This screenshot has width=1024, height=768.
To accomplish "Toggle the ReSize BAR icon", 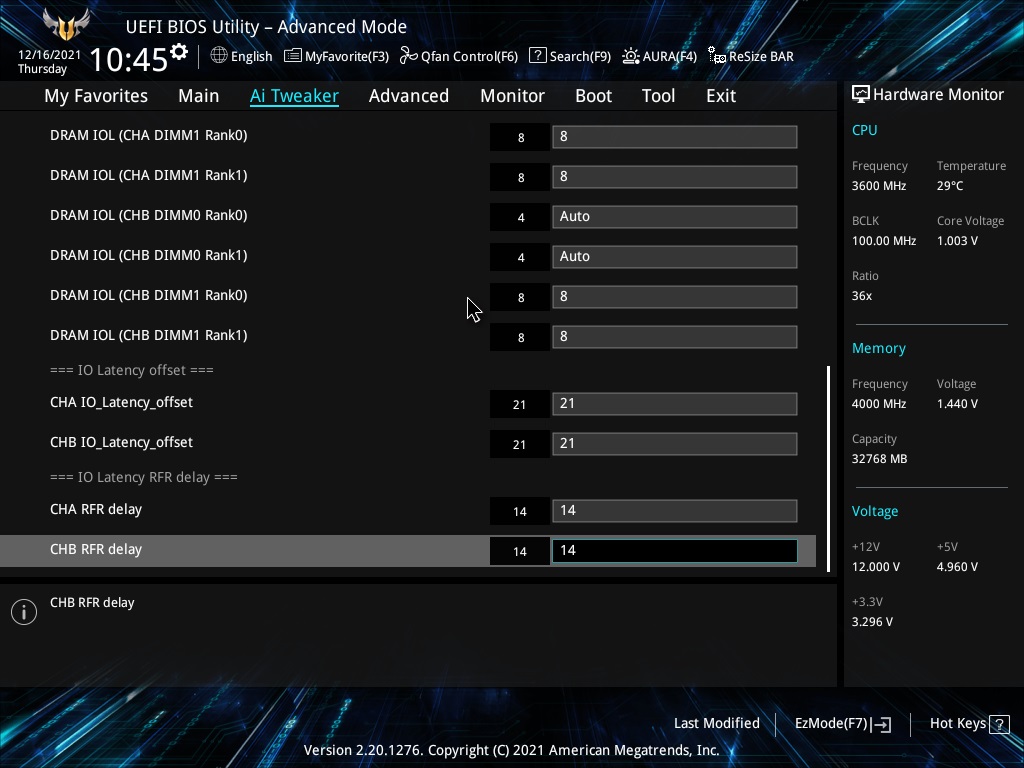I will pos(717,56).
